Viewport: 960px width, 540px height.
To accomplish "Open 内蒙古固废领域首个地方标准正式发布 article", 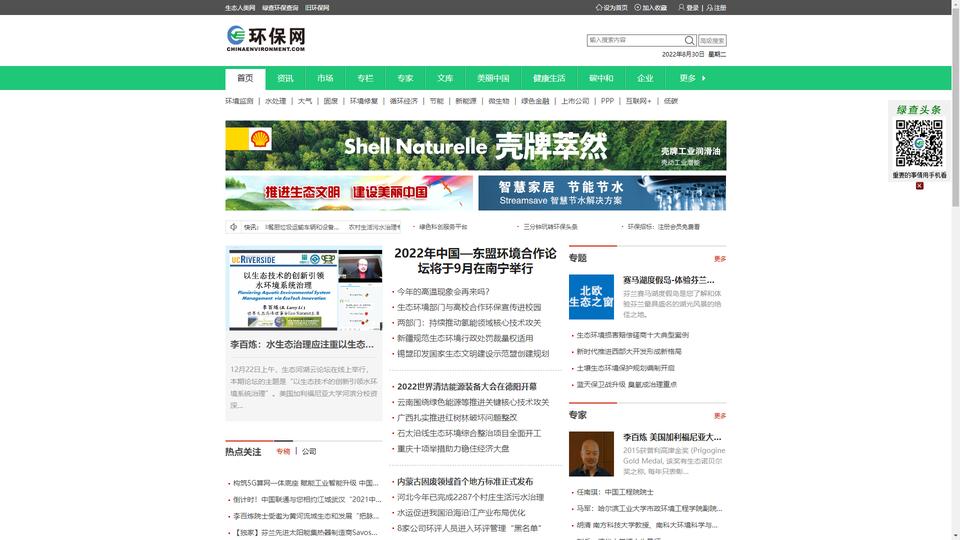I will pos(465,481).
